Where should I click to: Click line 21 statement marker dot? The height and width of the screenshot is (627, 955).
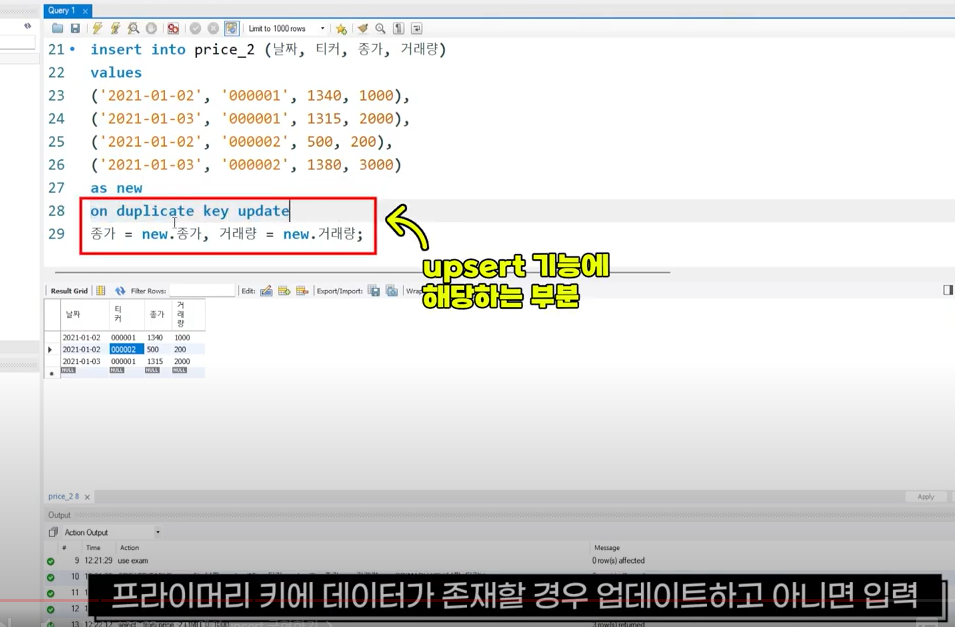[x=72, y=49]
